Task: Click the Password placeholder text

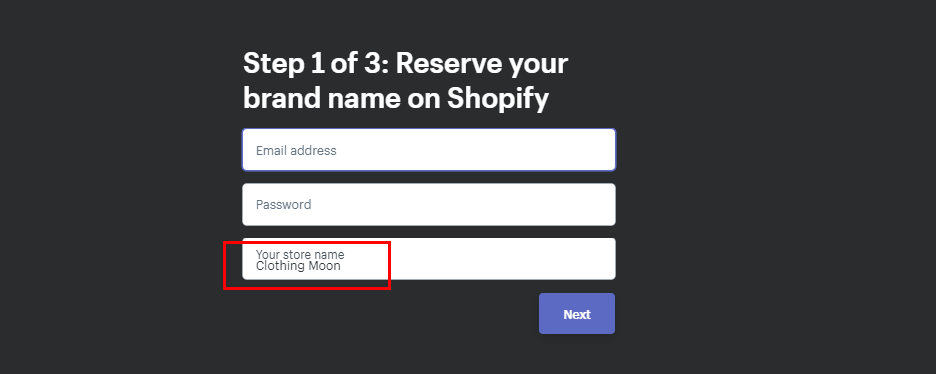Action: (284, 205)
